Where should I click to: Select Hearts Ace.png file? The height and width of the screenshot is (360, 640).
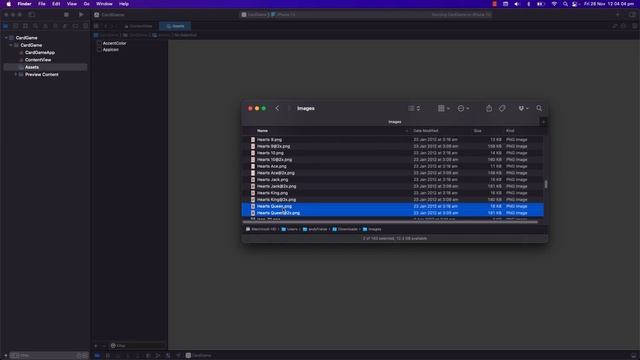(x=393, y=166)
